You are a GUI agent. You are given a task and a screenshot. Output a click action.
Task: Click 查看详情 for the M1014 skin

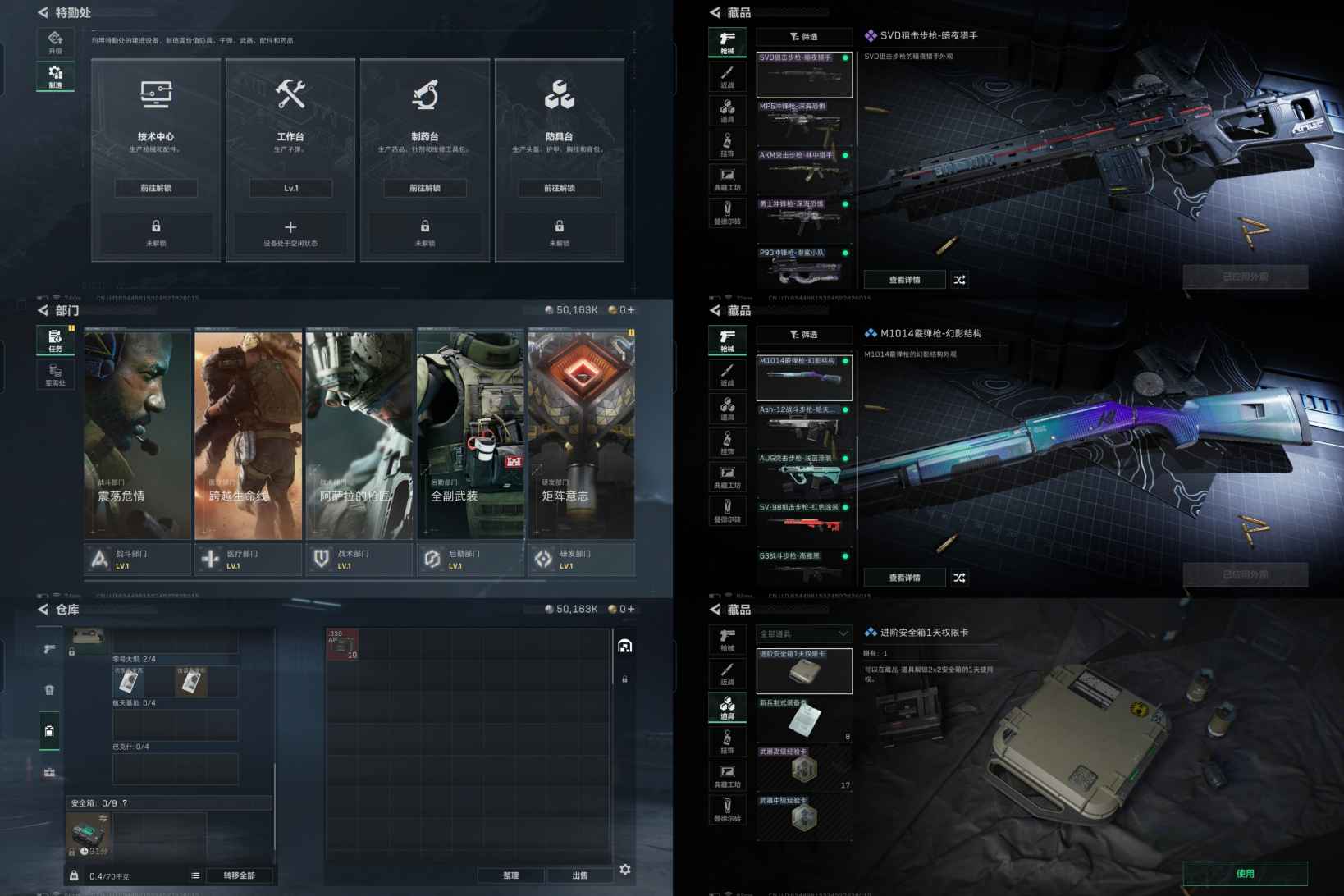[905, 578]
